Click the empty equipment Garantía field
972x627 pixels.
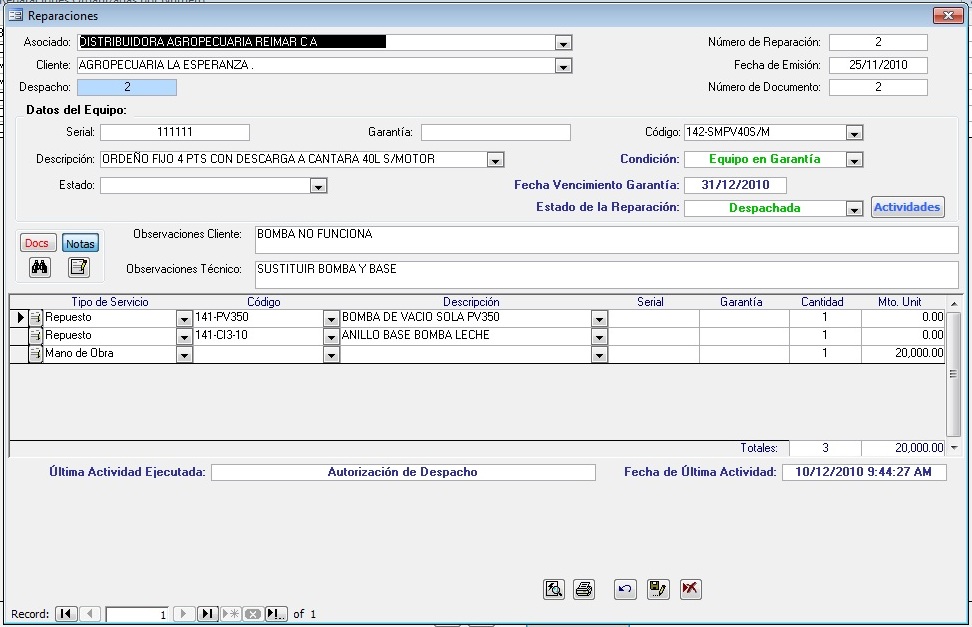click(496, 132)
